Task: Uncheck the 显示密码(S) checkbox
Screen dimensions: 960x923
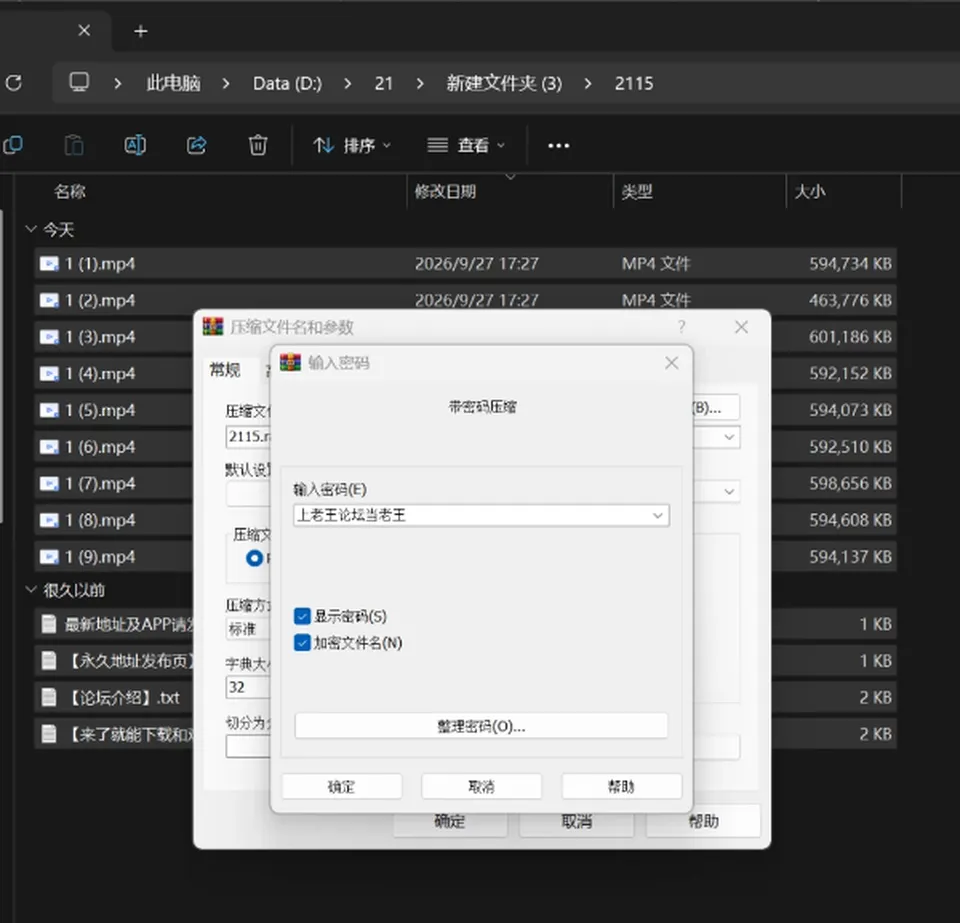Action: [302, 616]
